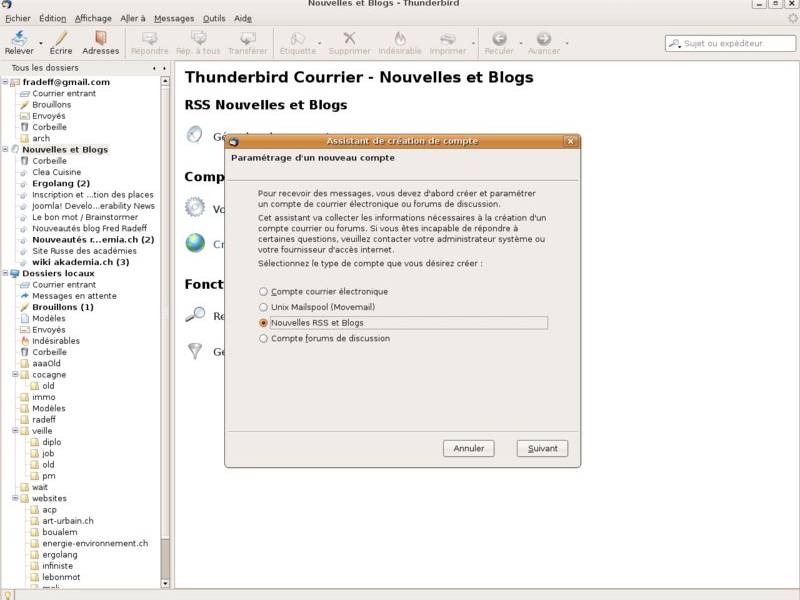Click the Transférer forward icon

pos(248,38)
